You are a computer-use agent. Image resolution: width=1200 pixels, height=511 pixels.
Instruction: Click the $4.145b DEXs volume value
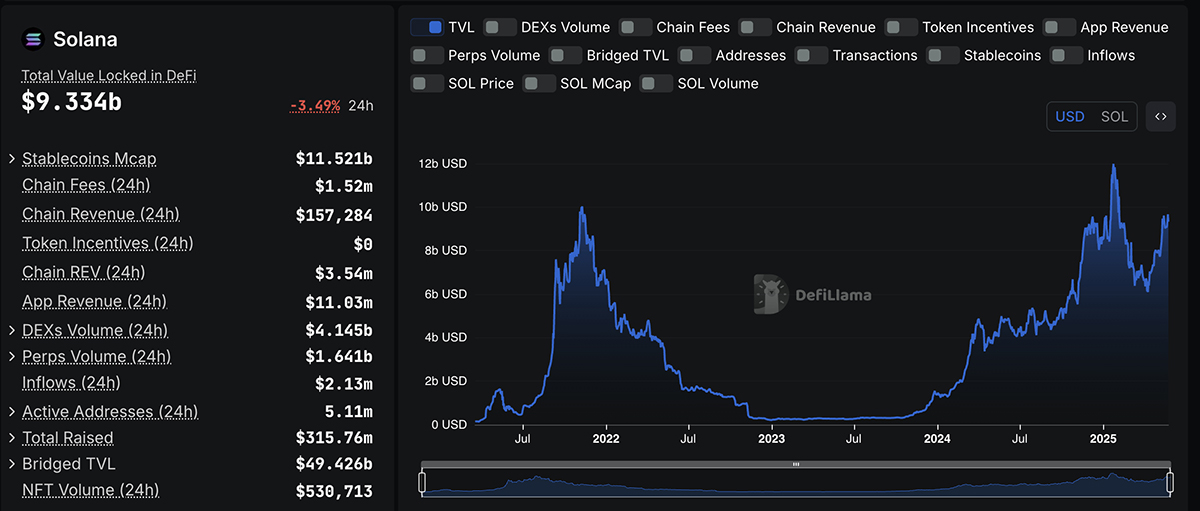coord(339,330)
